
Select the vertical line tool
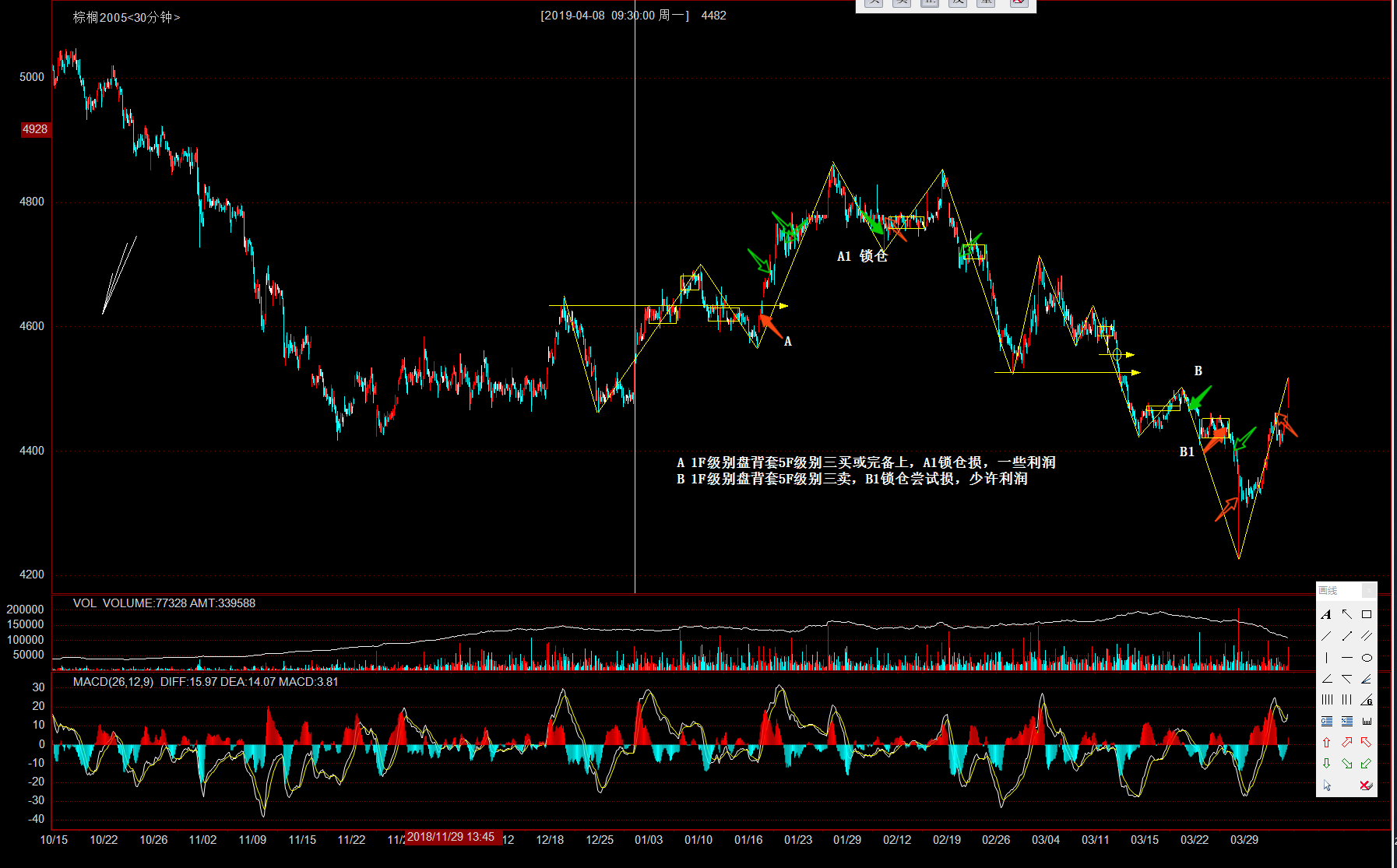pos(1326,658)
